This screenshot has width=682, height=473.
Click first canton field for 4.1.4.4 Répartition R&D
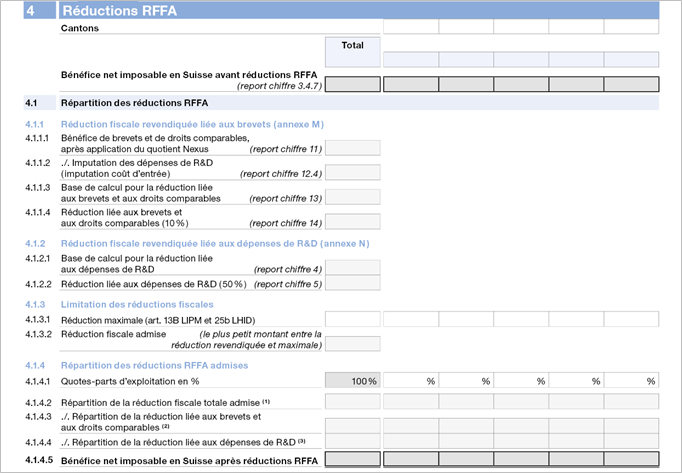click(411, 441)
